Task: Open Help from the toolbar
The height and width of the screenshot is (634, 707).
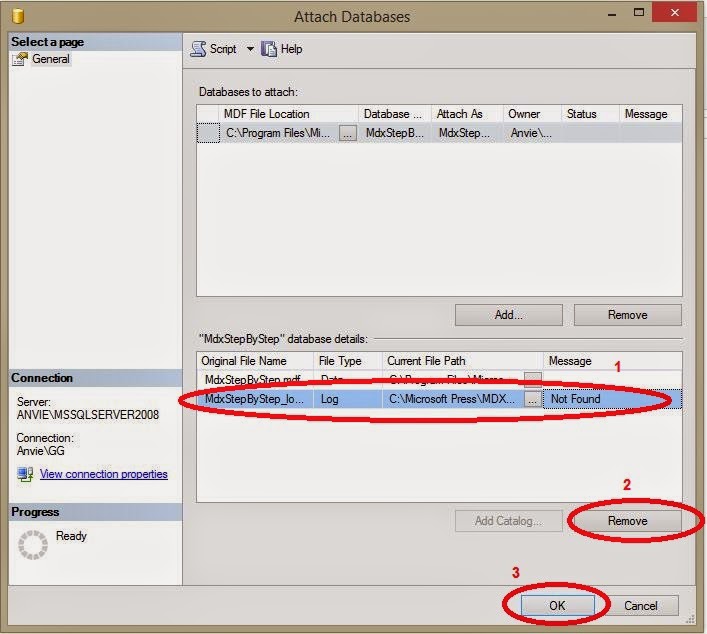Action: 282,49
